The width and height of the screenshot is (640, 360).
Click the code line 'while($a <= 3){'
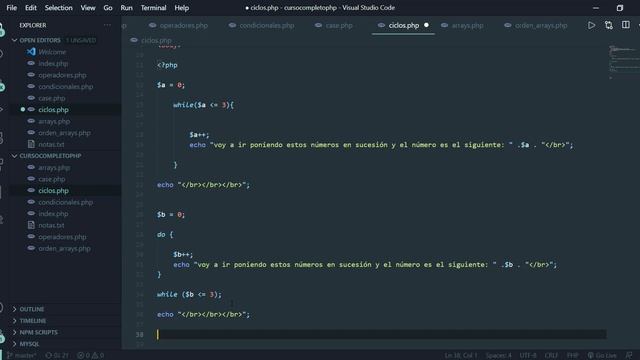(203, 105)
